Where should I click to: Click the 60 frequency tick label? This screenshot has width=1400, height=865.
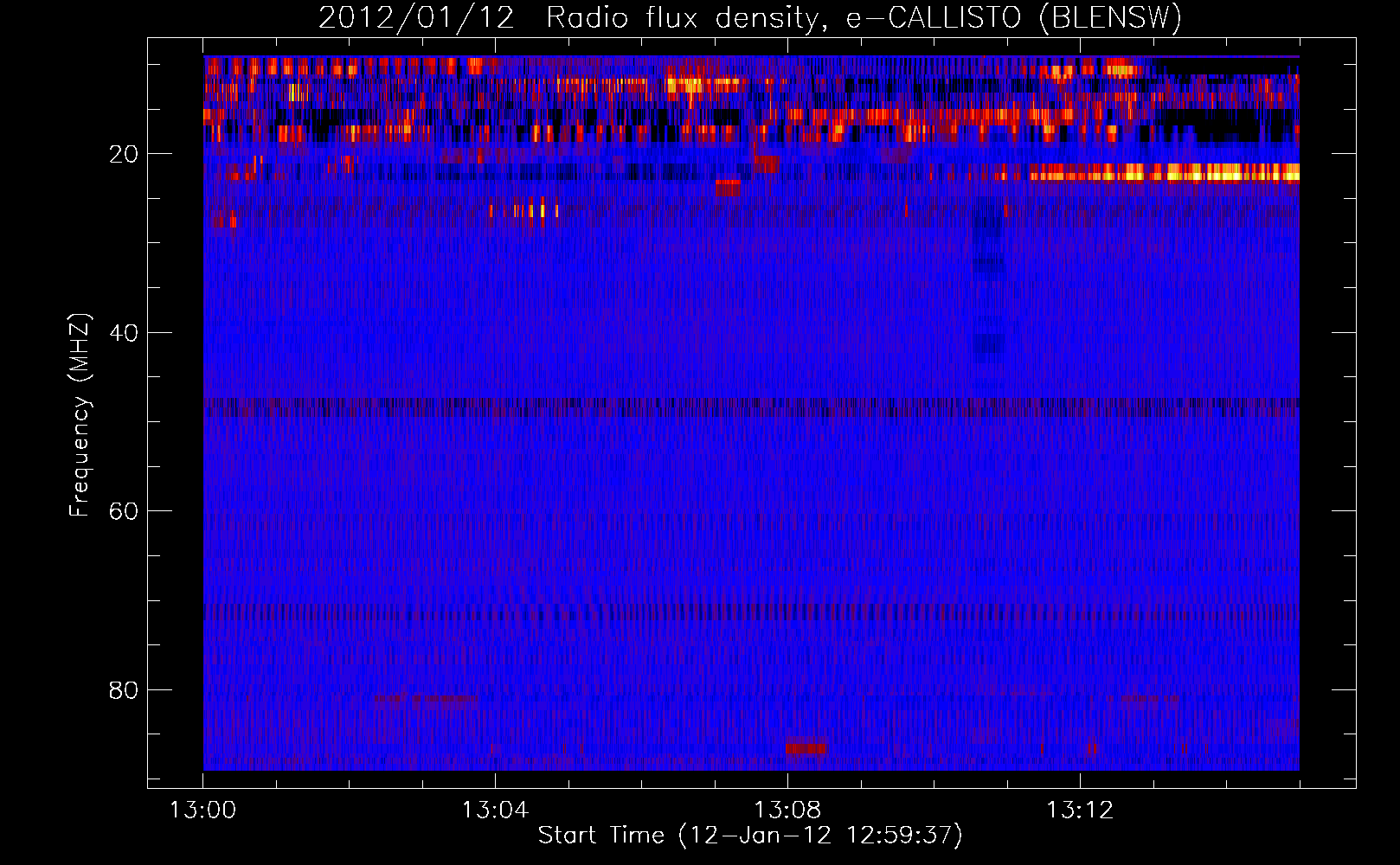[x=124, y=511]
